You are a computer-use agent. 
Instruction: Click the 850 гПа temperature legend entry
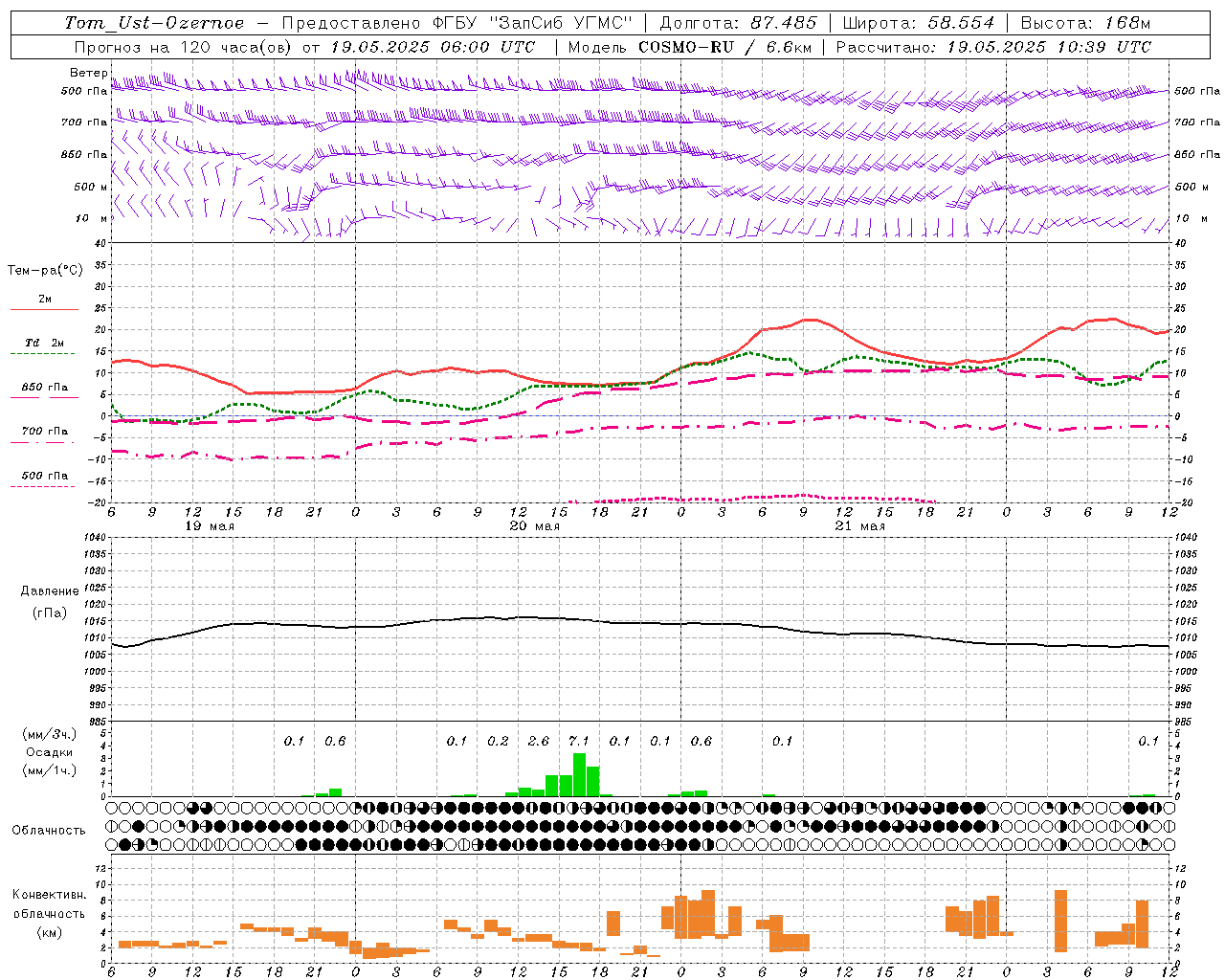(45, 388)
